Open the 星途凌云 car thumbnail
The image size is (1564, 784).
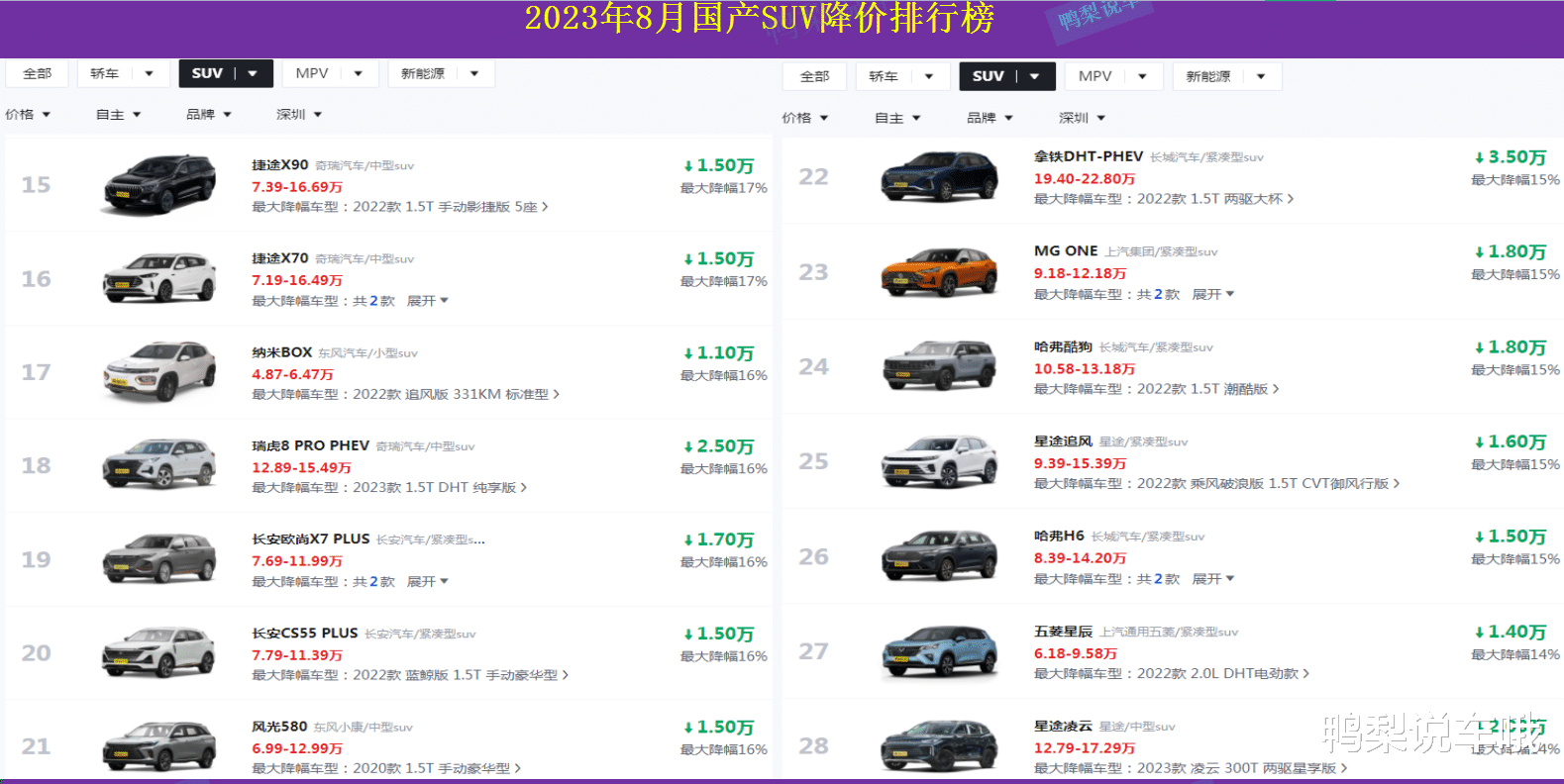(939, 746)
